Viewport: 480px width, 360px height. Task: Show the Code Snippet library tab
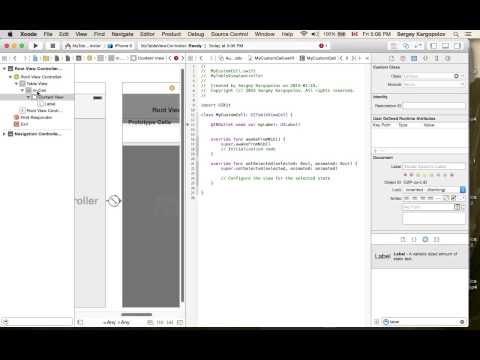click(x=414, y=239)
